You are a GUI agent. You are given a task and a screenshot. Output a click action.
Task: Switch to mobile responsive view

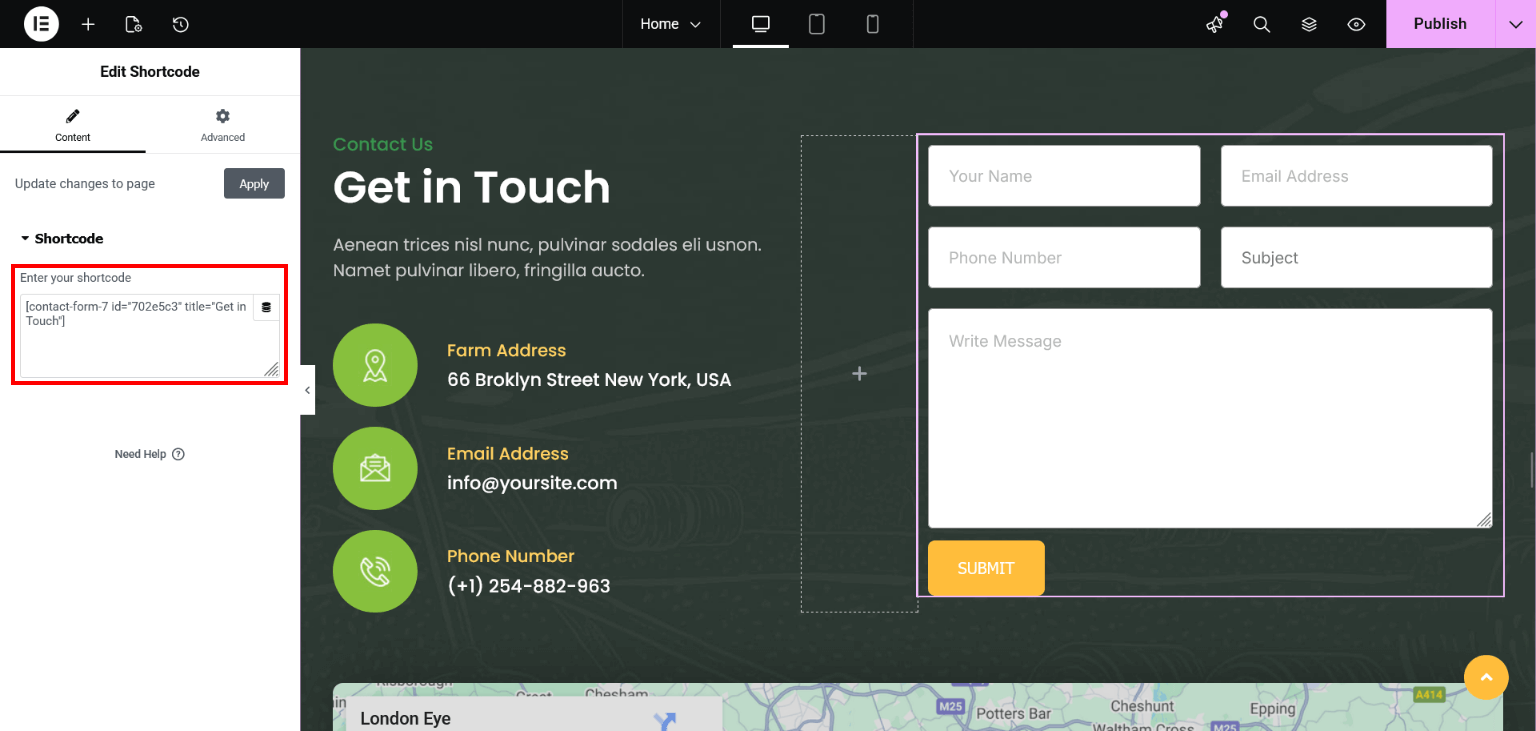click(872, 24)
